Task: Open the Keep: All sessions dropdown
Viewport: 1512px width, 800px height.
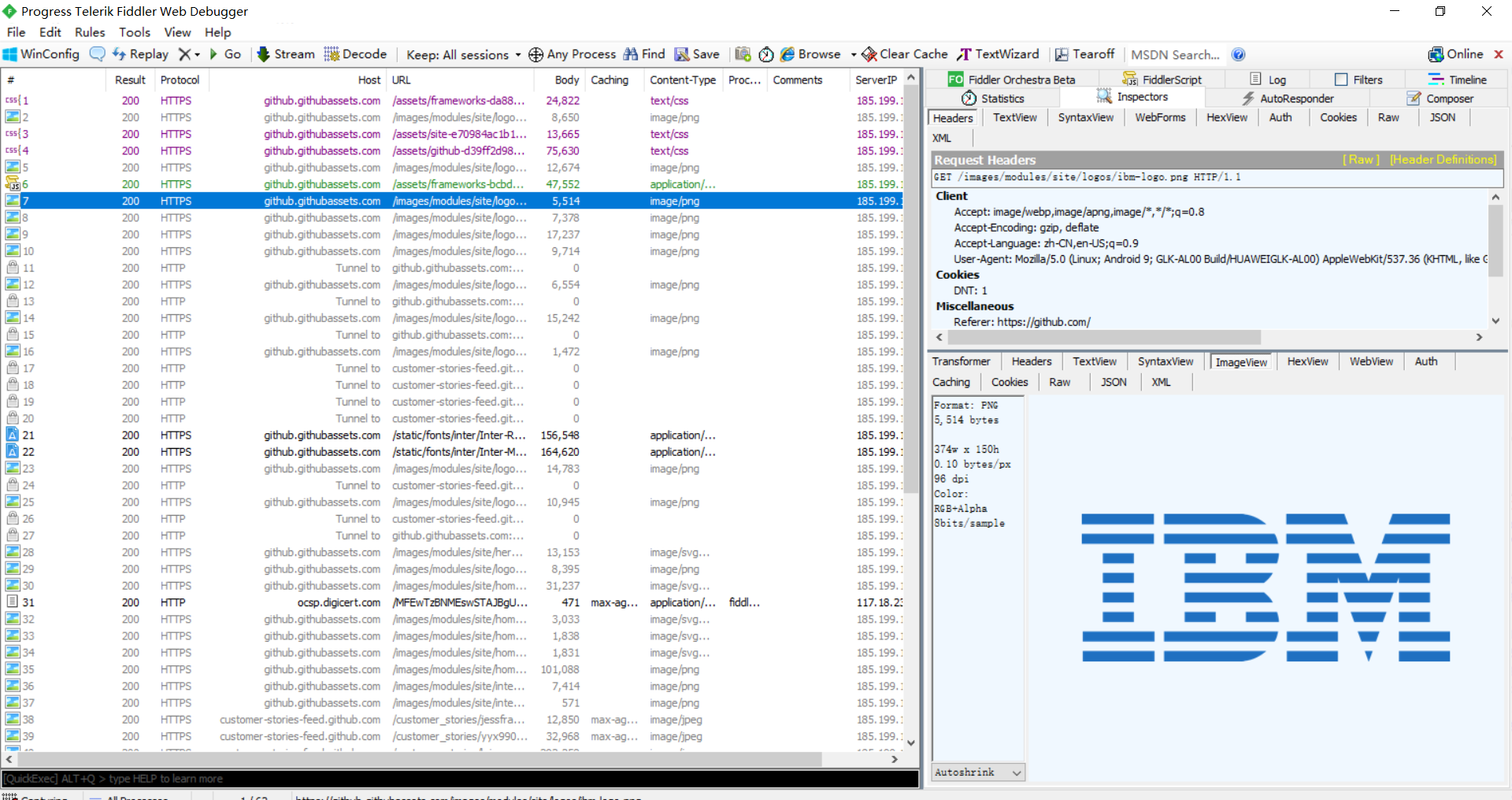Action: [463, 54]
